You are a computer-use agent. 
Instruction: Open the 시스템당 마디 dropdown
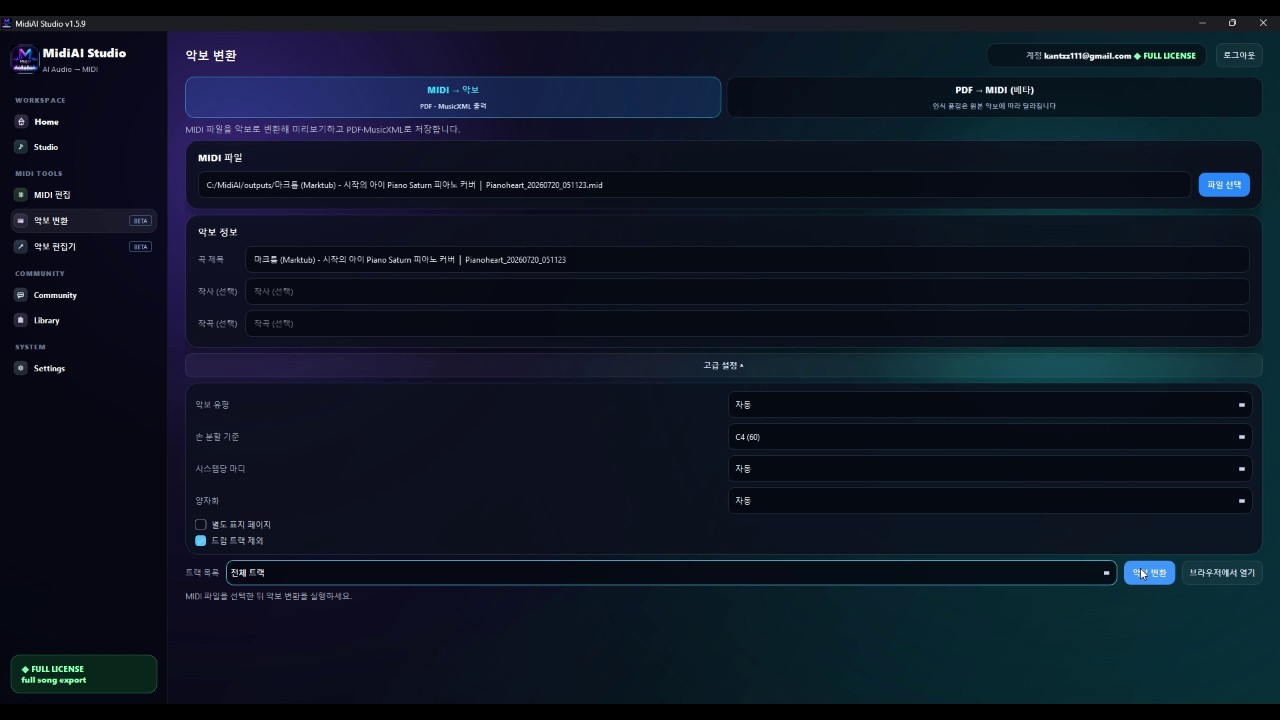990,469
